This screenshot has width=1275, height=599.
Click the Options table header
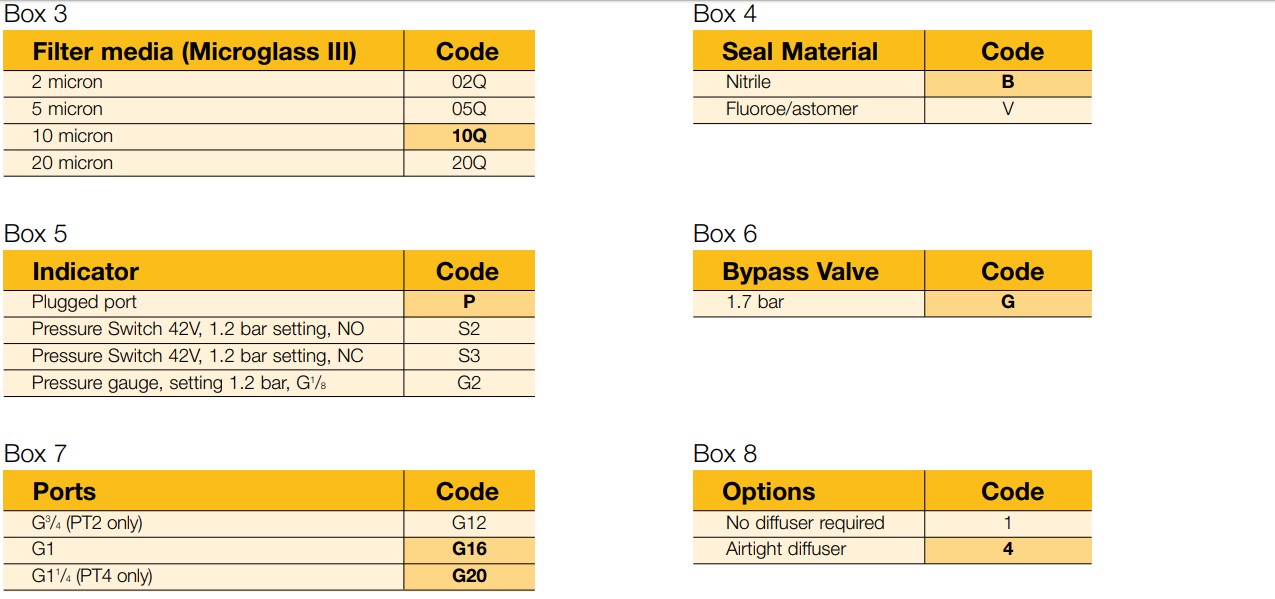click(x=768, y=491)
